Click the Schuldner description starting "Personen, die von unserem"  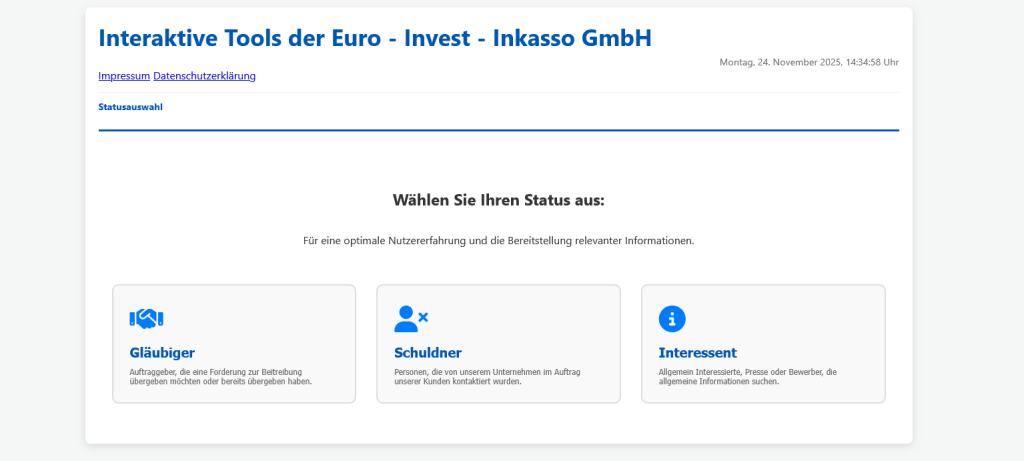pos(487,377)
